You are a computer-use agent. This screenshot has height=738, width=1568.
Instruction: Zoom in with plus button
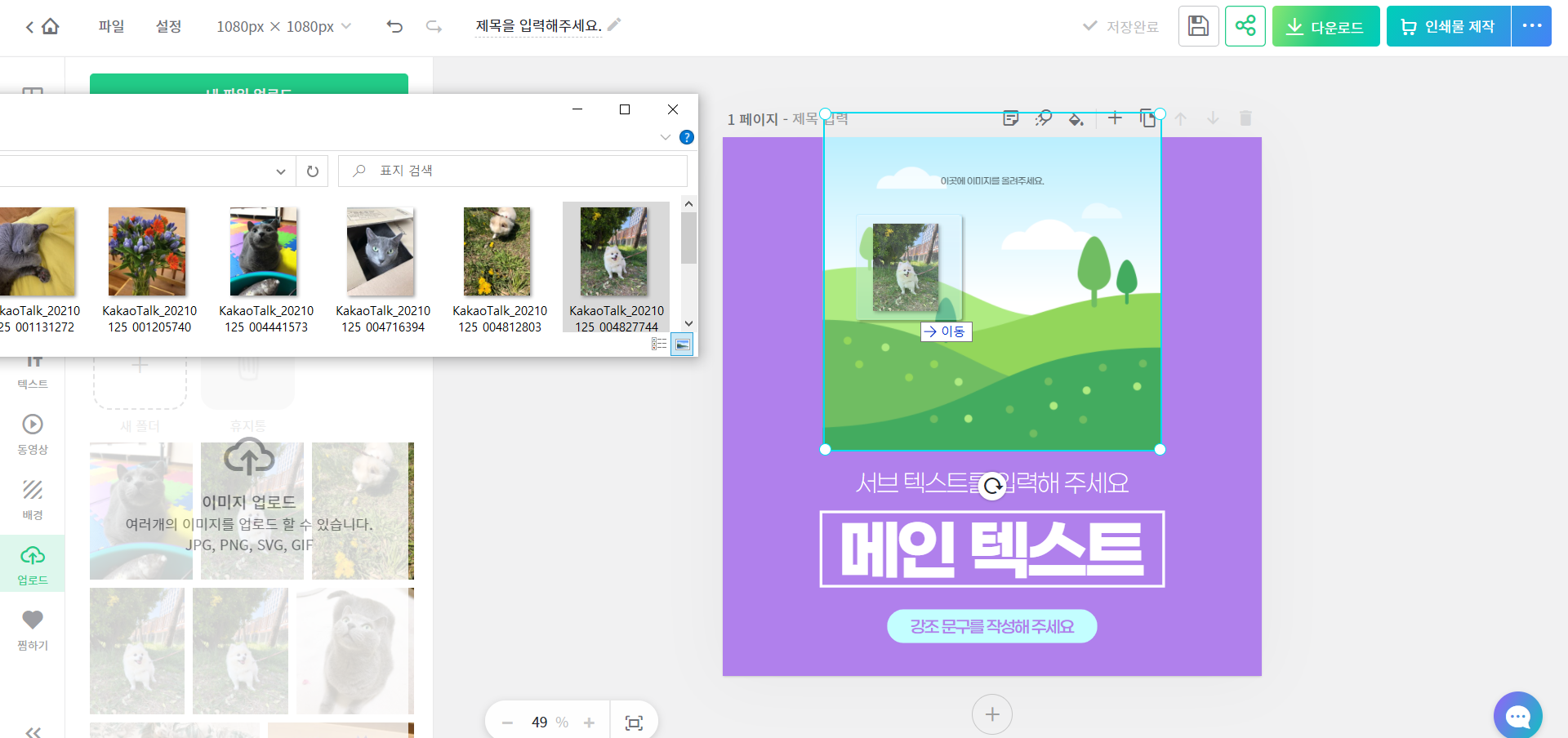click(589, 722)
